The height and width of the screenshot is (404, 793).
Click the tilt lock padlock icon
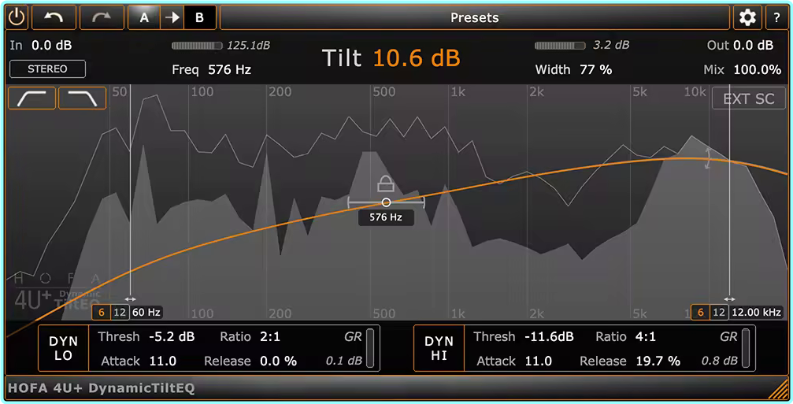click(x=385, y=183)
